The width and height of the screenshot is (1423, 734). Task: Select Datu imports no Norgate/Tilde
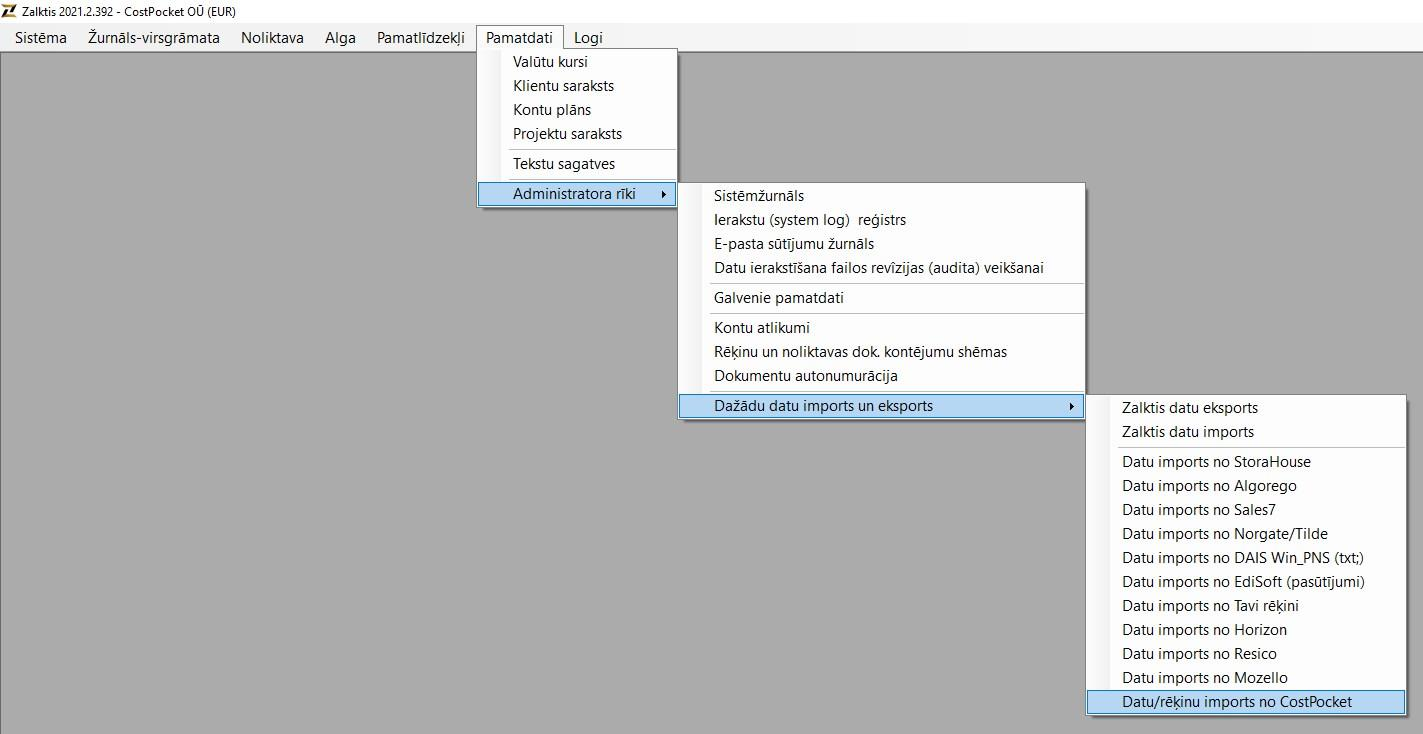pos(1246,534)
